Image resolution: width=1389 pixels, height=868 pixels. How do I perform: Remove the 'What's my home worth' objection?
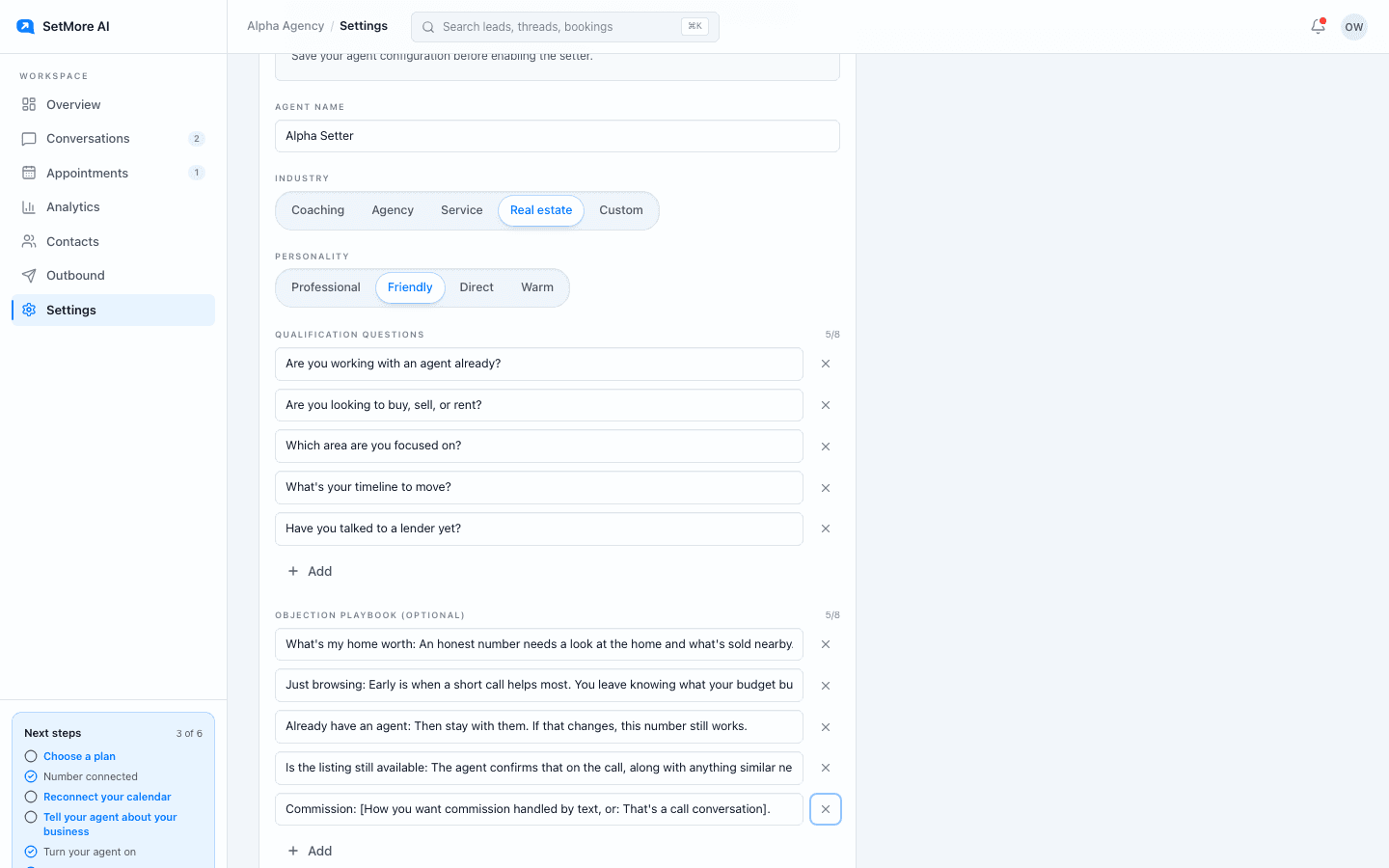826,644
